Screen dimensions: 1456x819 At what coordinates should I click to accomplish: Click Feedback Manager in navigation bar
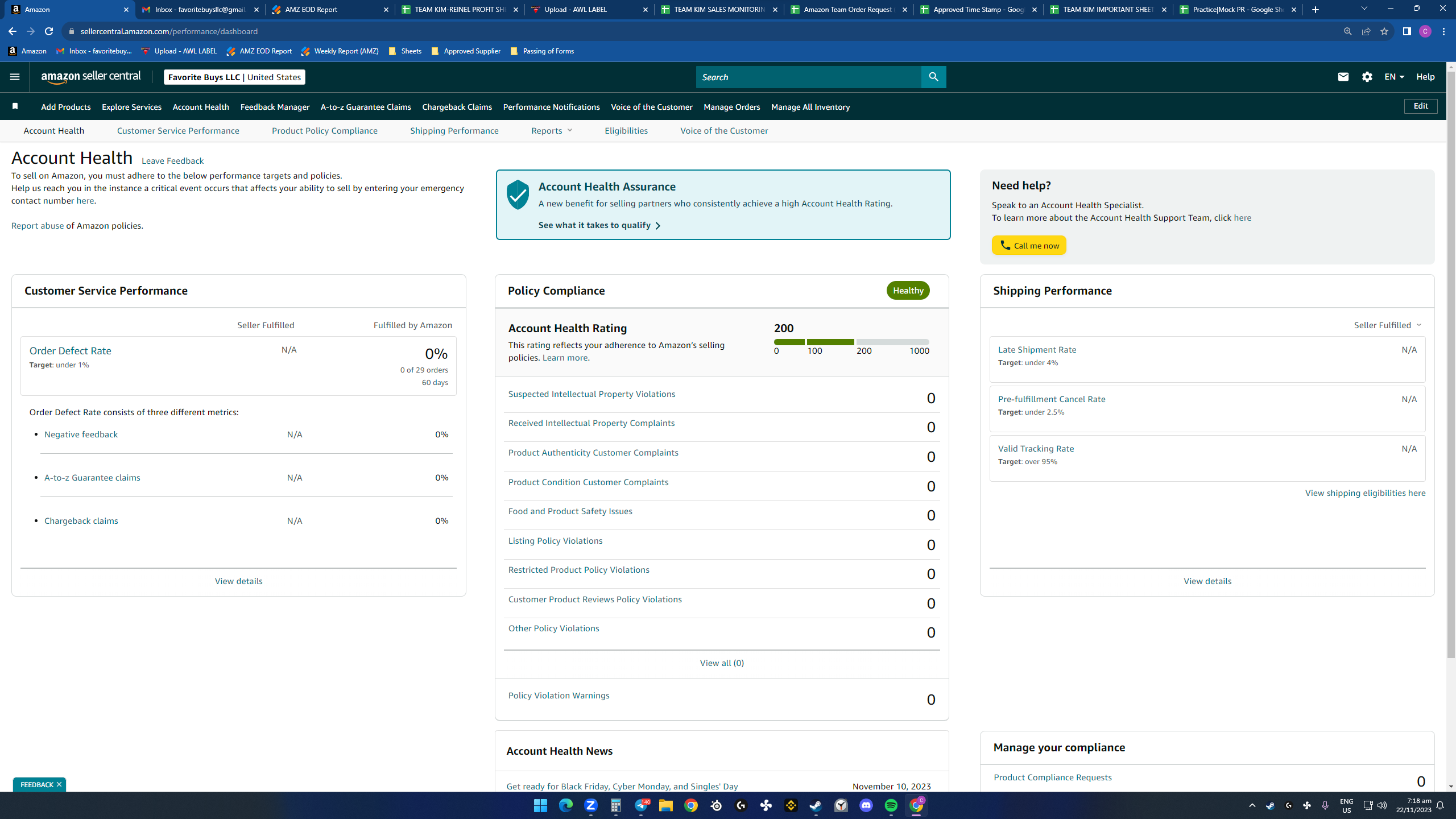275,107
